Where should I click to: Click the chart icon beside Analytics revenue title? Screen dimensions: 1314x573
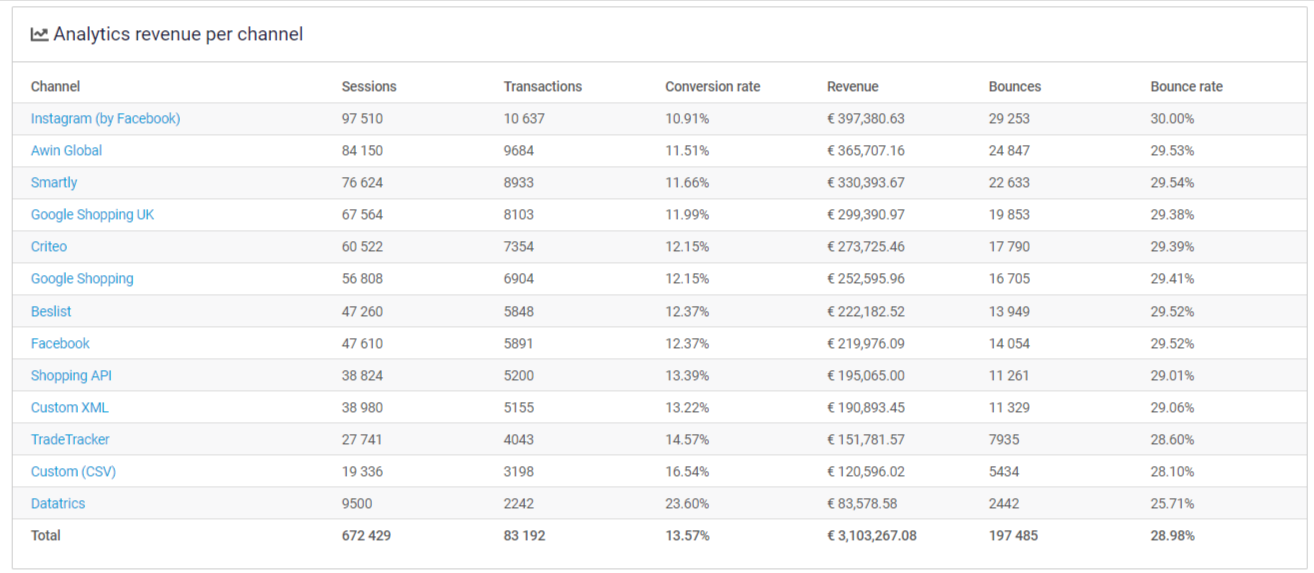tap(39, 34)
